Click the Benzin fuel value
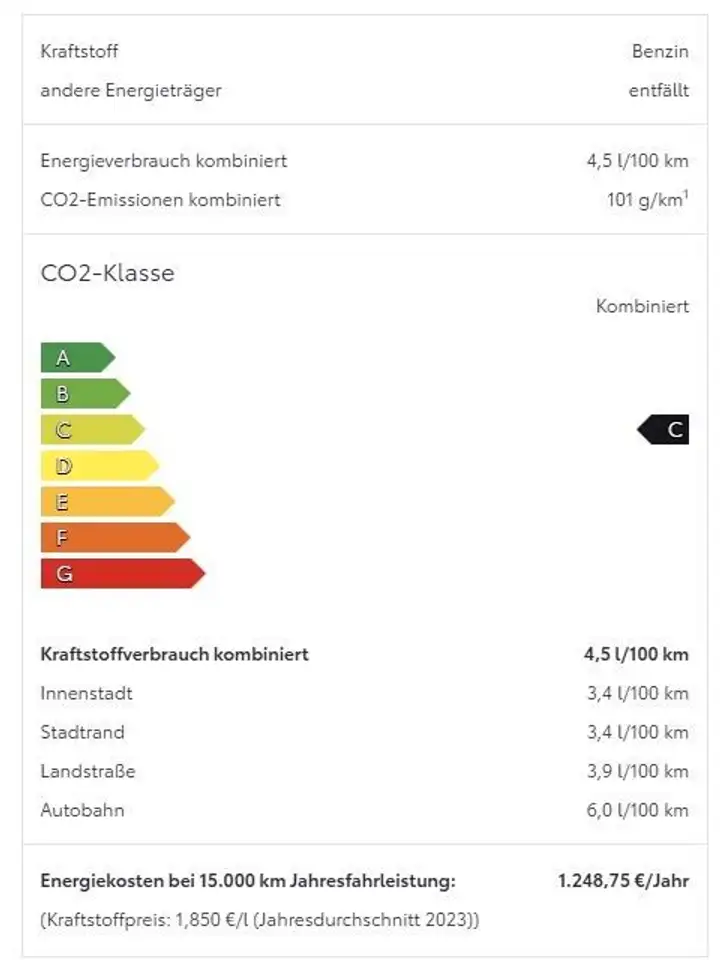This screenshot has width=723, height=960. [660, 51]
